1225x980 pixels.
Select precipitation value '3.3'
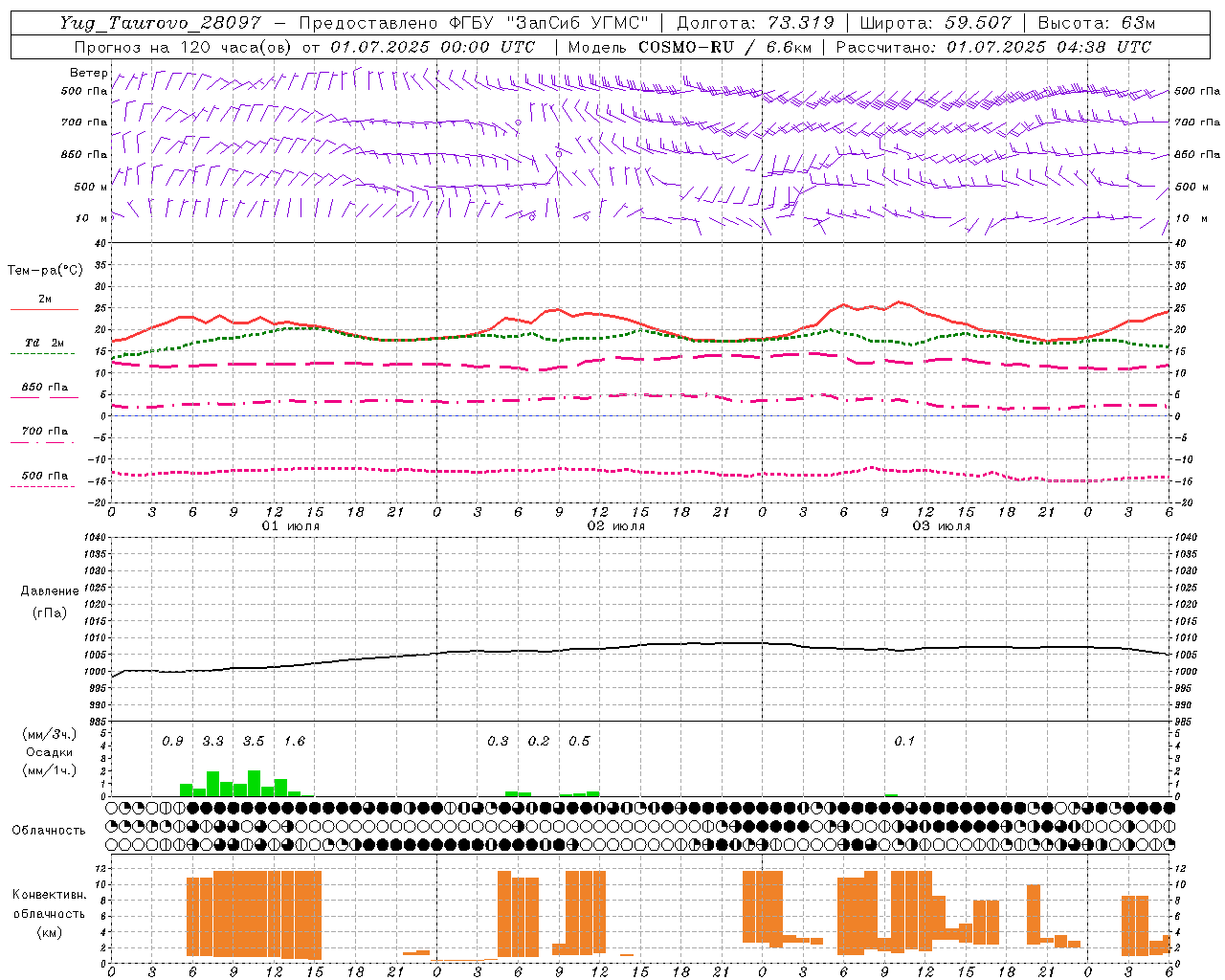(212, 741)
